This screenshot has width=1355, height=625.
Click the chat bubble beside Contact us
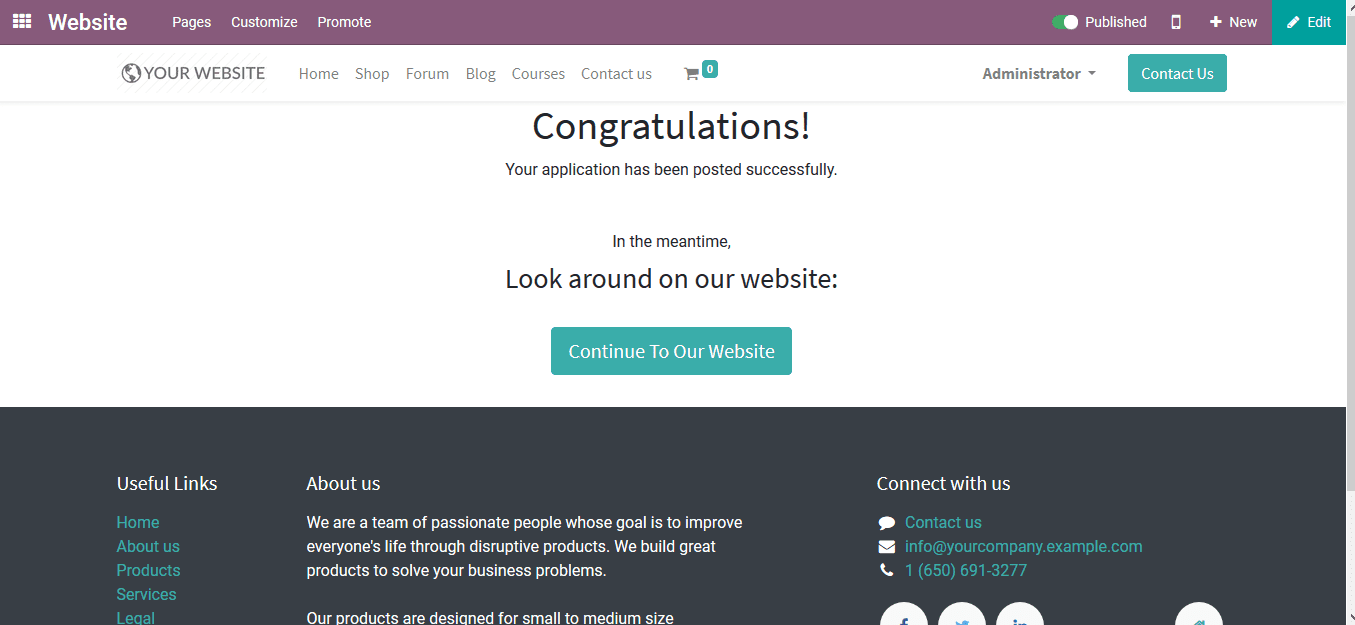click(x=886, y=521)
